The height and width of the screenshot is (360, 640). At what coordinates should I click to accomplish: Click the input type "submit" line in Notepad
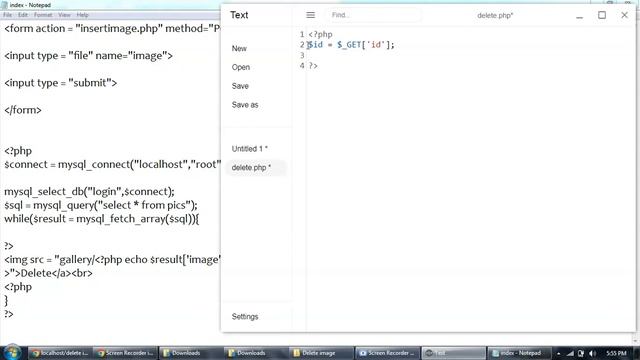[x=61, y=83]
